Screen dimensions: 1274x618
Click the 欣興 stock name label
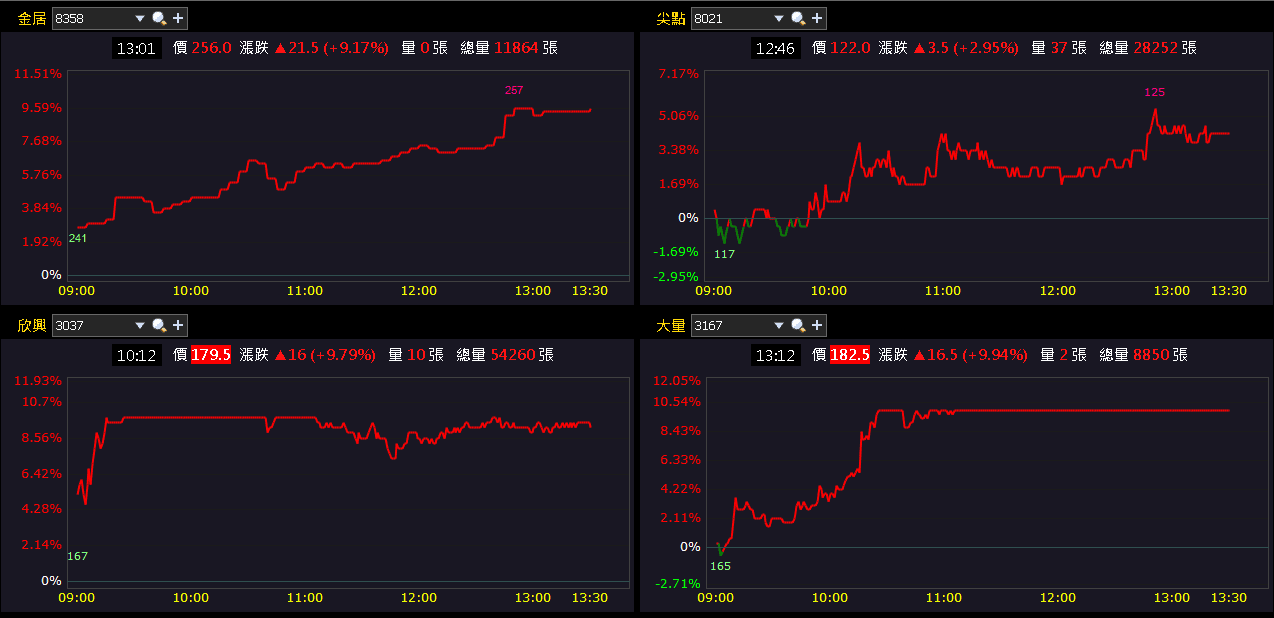[x=32, y=325]
